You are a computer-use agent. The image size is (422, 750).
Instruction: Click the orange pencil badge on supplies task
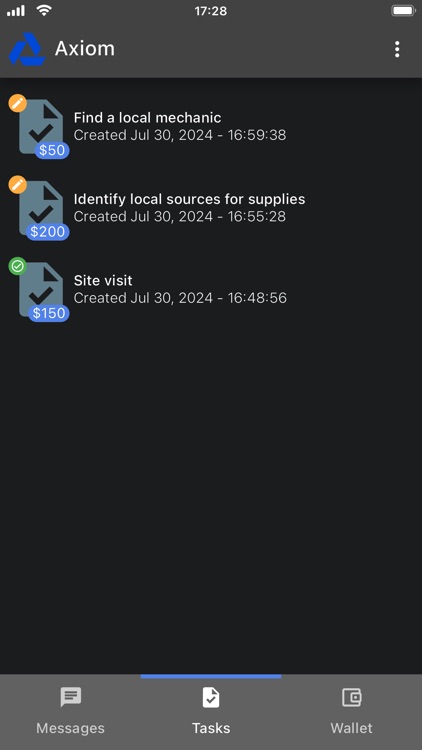pyautogui.click(x=18, y=184)
